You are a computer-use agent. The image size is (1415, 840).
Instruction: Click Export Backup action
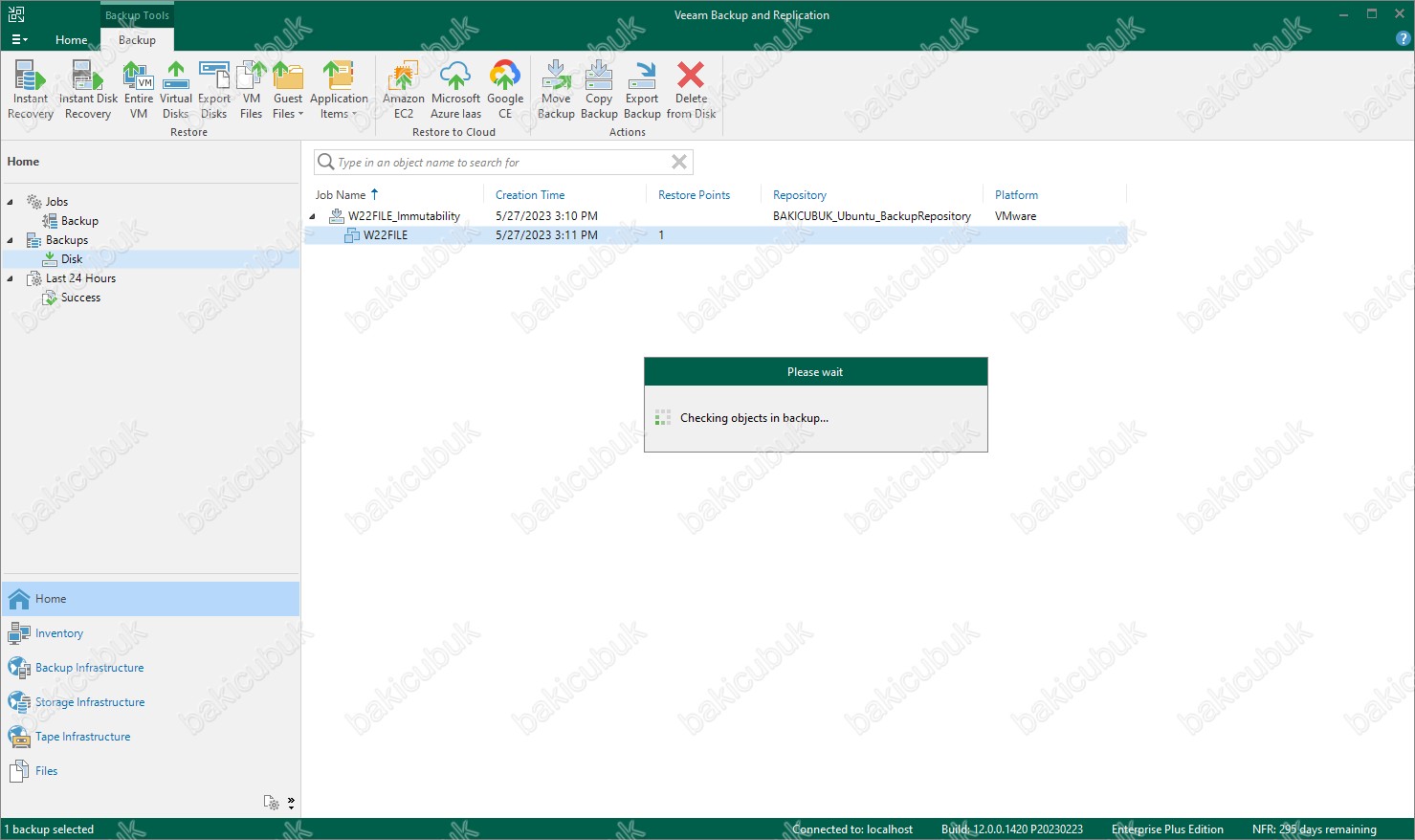[642, 90]
